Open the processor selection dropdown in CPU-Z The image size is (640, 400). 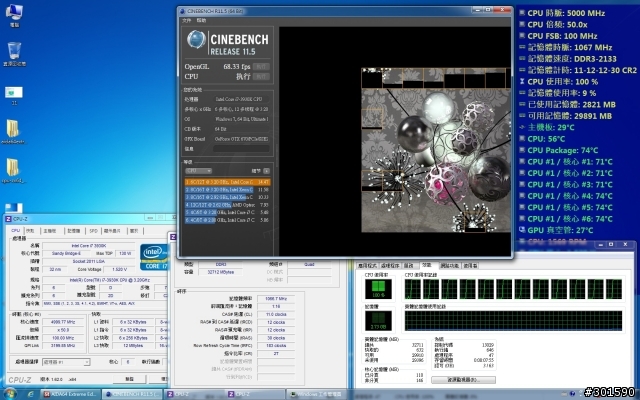pos(65,362)
